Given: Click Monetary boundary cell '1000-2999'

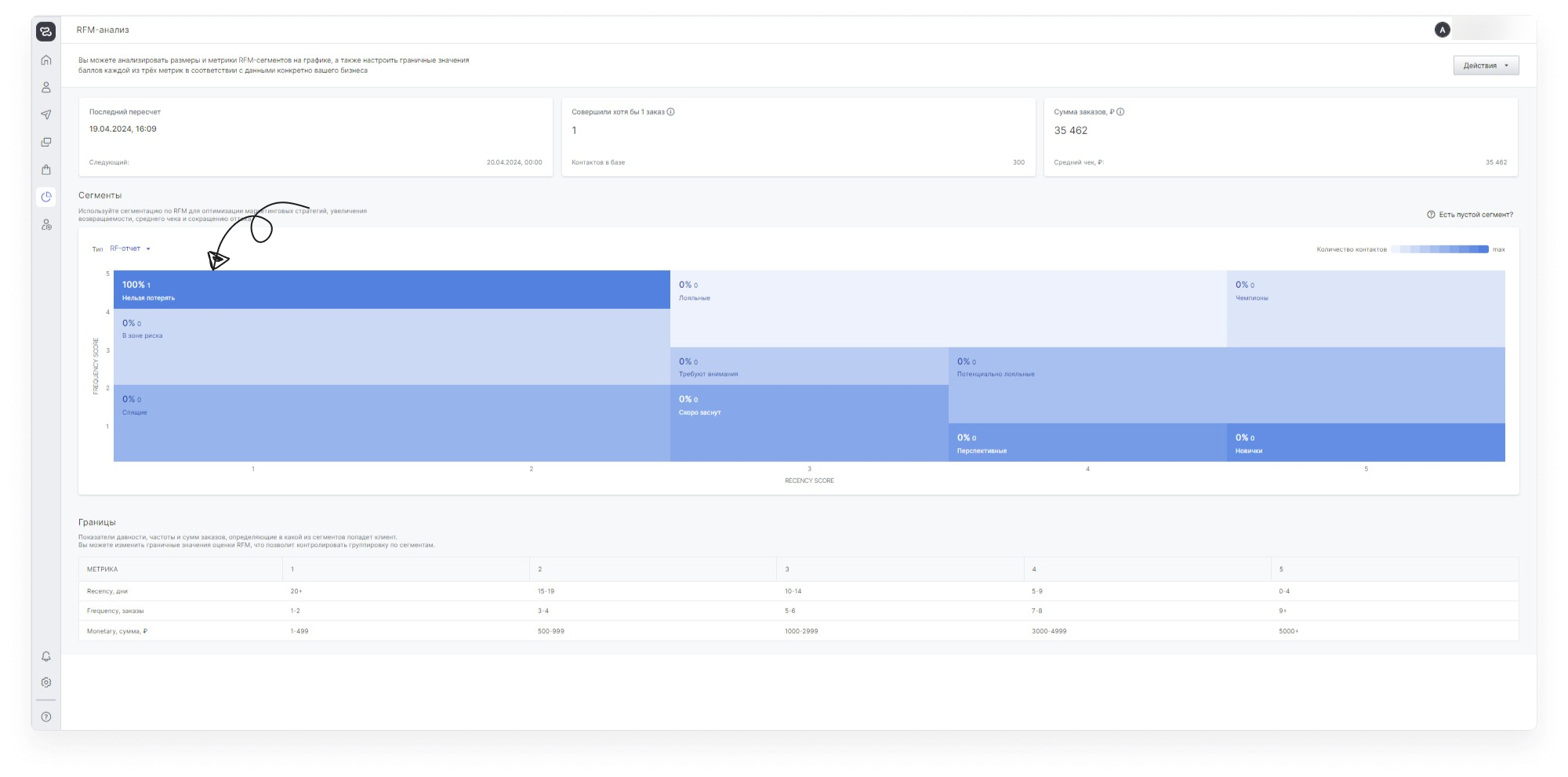Looking at the screenshot, I should [x=801, y=631].
